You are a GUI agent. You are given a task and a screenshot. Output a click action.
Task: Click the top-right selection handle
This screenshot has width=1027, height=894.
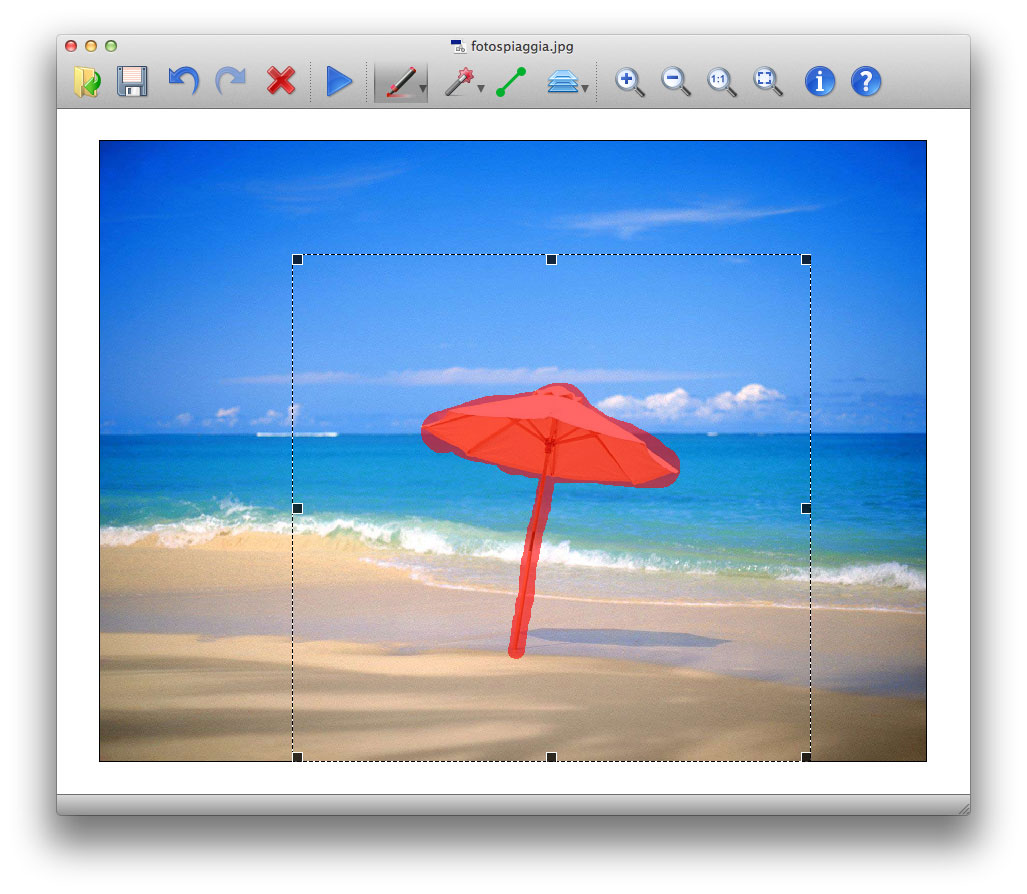[806, 259]
